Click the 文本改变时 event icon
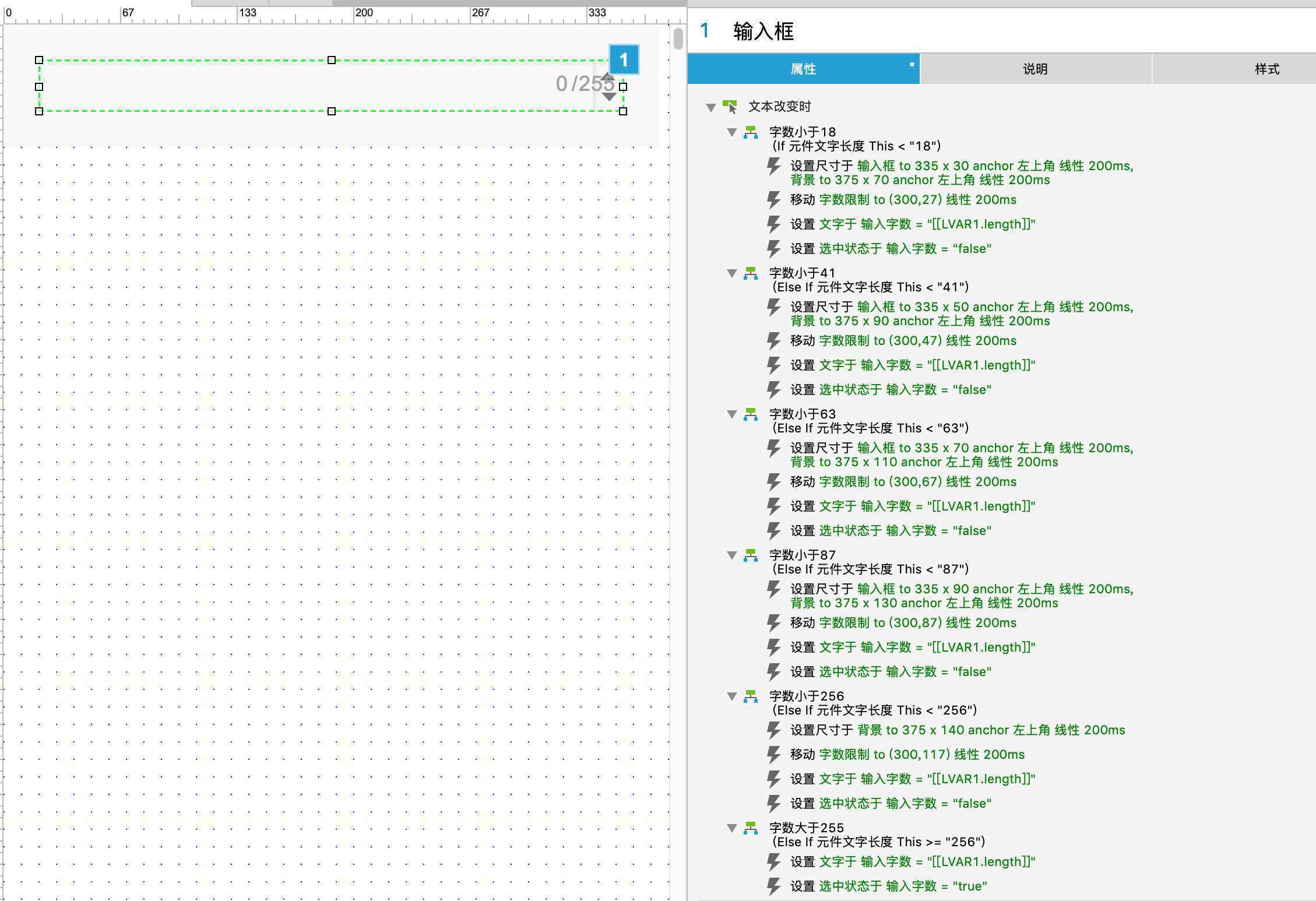 (x=730, y=107)
